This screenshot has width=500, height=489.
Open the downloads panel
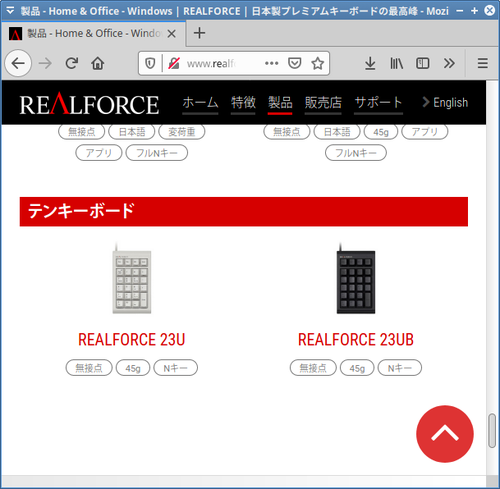(x=370, y=63)
